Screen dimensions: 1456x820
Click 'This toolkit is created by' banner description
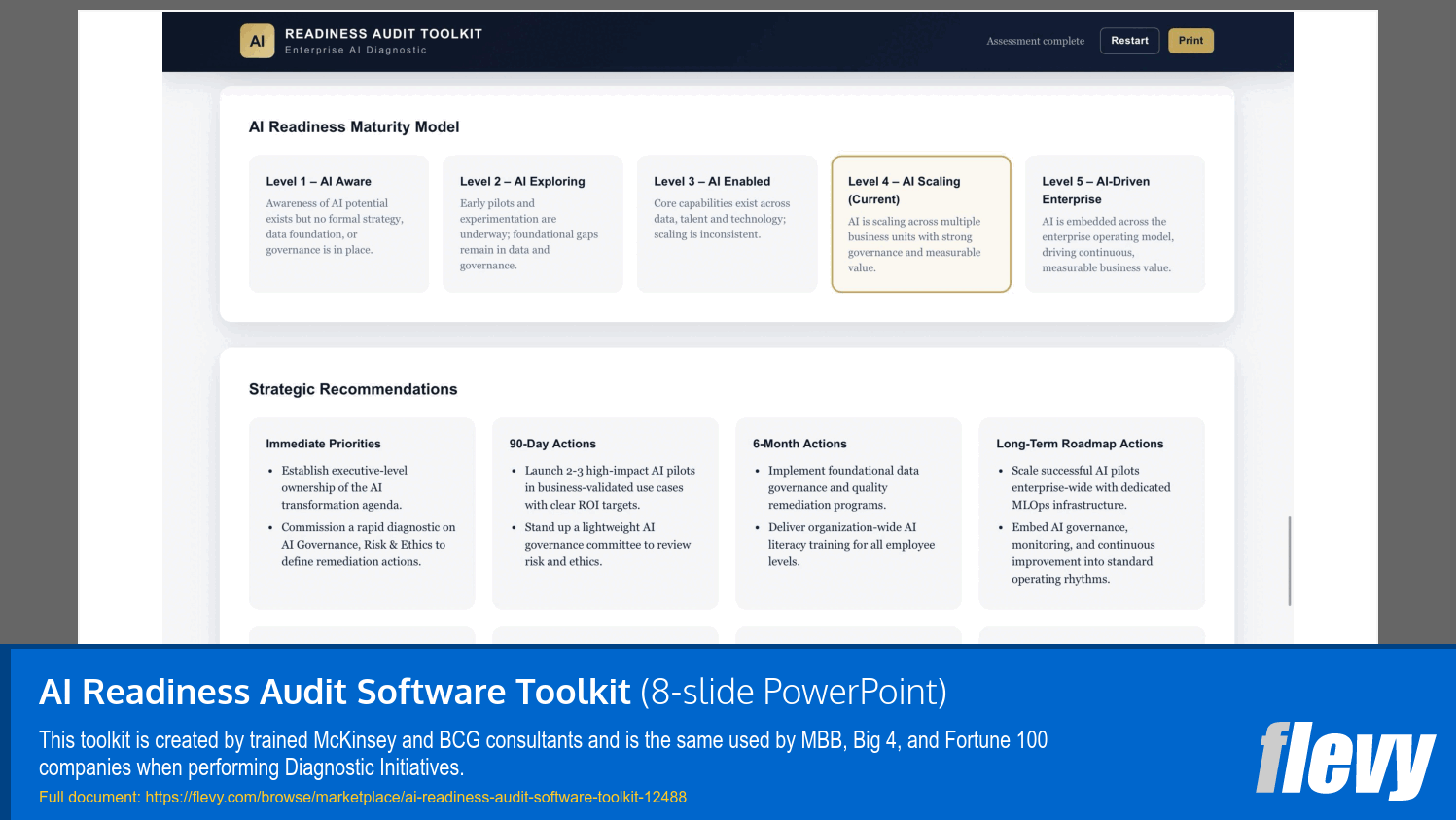543,754
